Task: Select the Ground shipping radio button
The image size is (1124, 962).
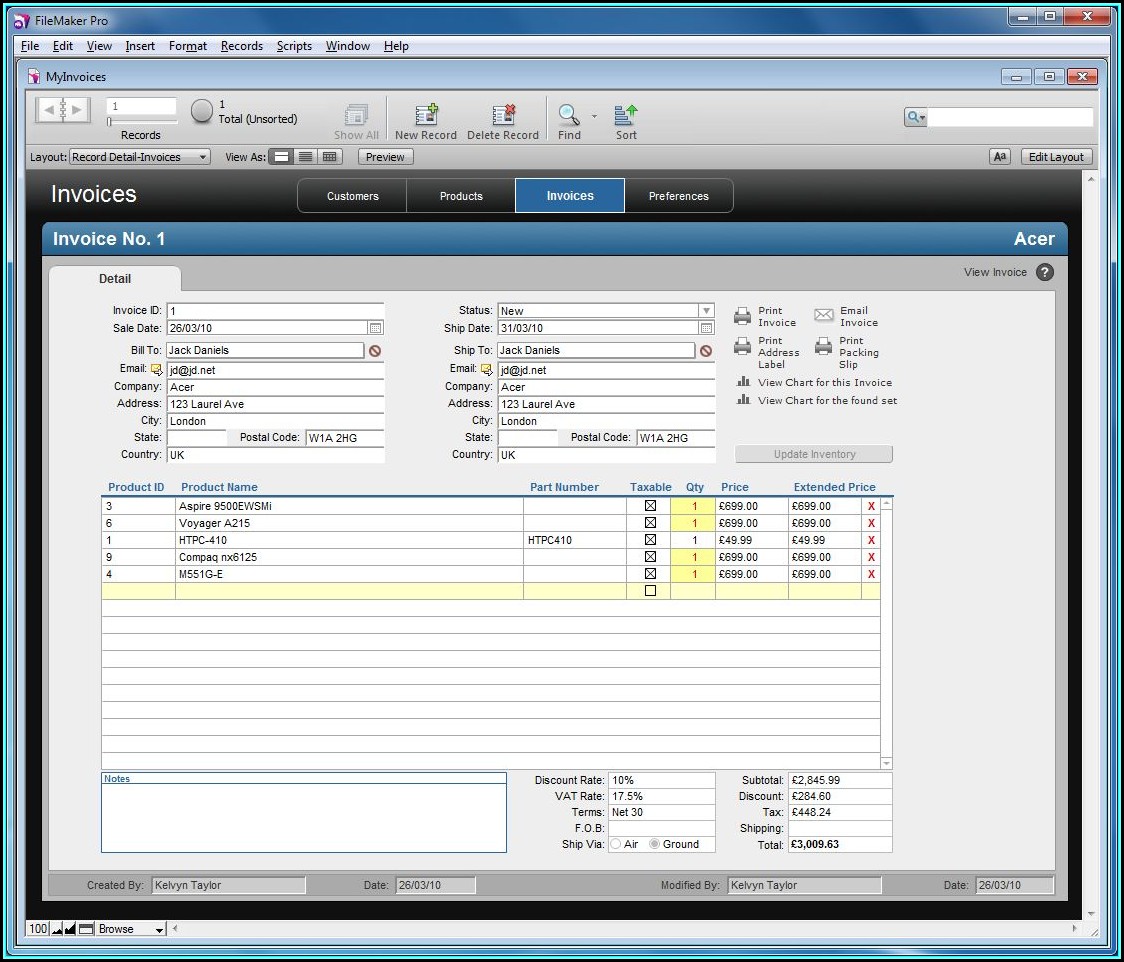Action: (x=655, y=845)
